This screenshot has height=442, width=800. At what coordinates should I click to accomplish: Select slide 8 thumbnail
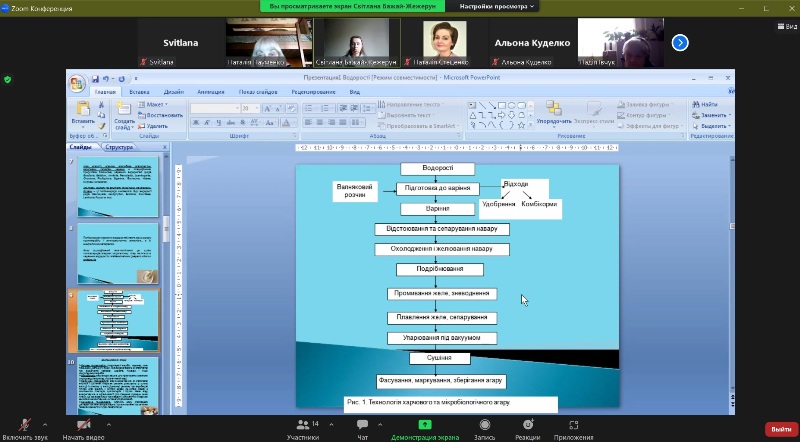pos(118,254)
